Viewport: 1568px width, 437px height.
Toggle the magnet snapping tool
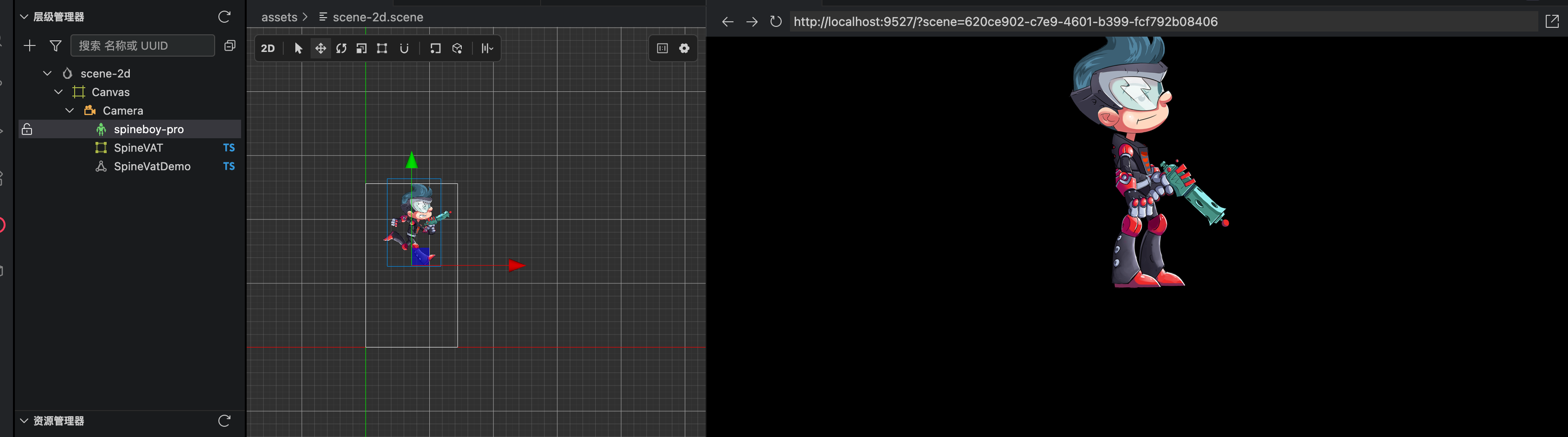tap(404, 48)
